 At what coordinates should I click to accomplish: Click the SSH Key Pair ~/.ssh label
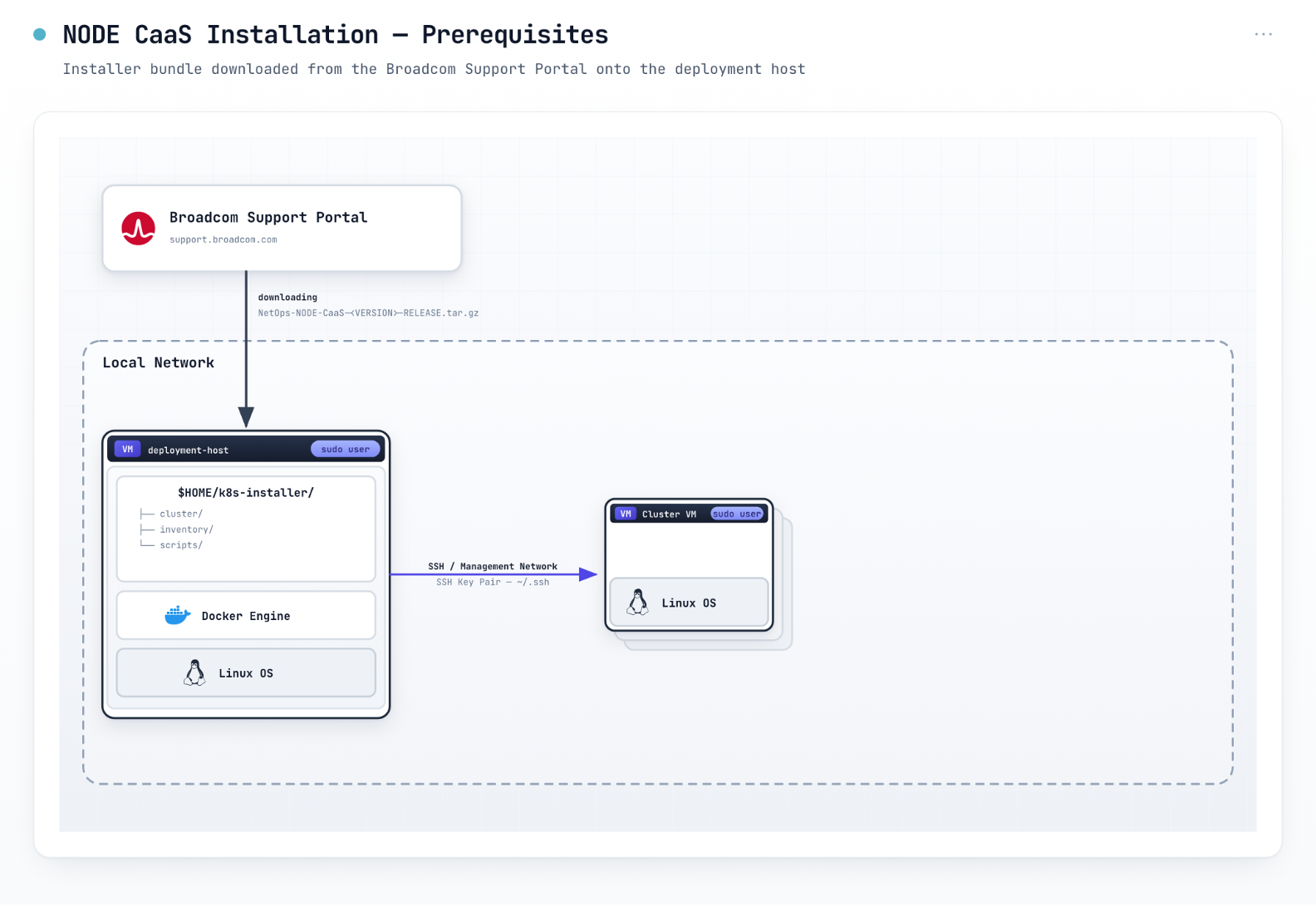click(493, 582)
